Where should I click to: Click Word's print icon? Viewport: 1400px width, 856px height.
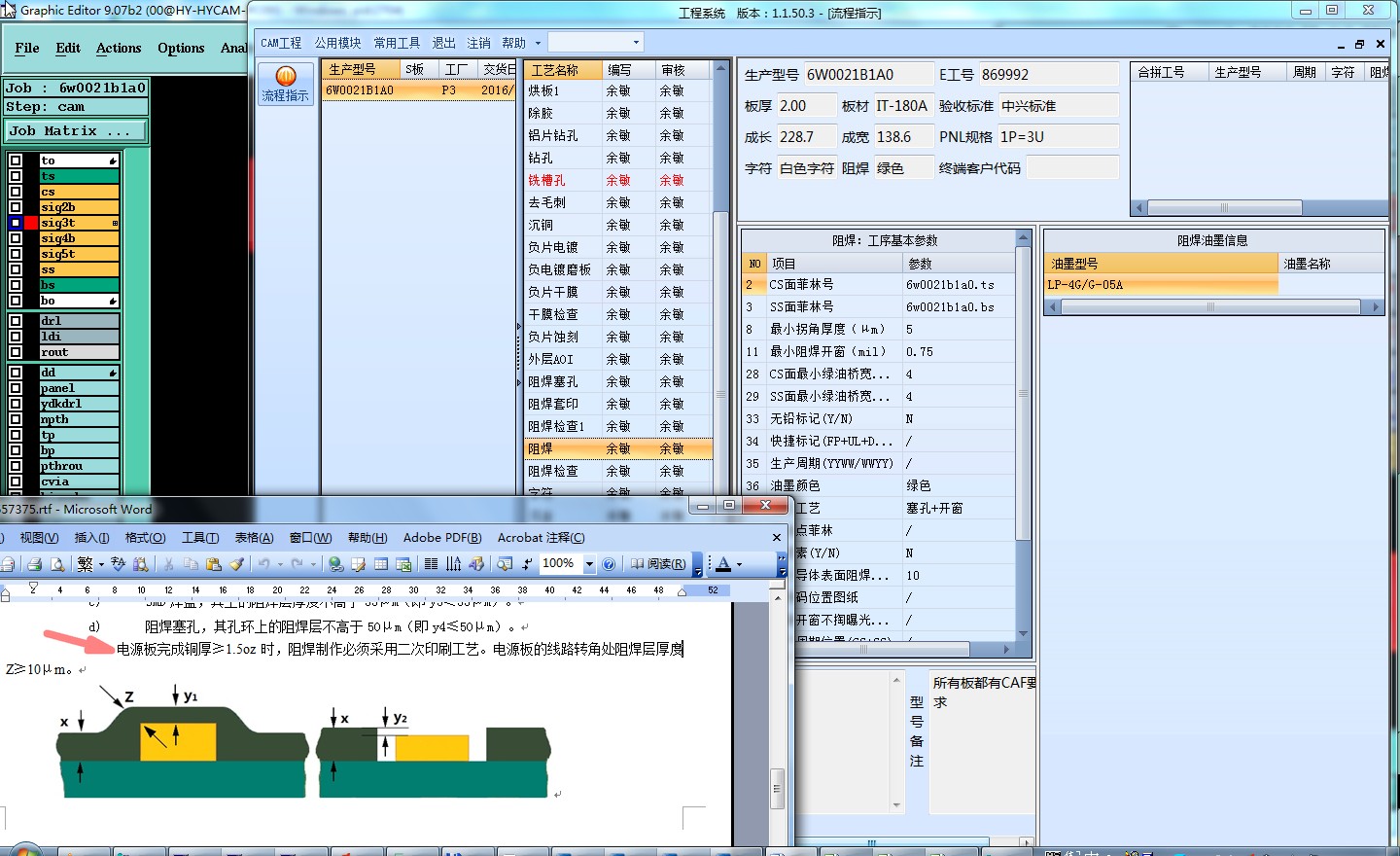pyautogui.click(x=35, y=564)
